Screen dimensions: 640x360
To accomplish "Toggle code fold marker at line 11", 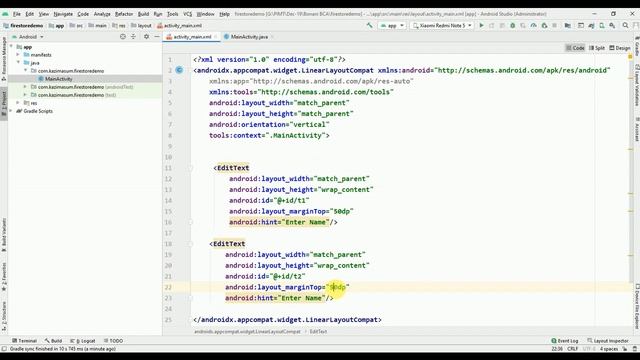I will click(190, 168).
